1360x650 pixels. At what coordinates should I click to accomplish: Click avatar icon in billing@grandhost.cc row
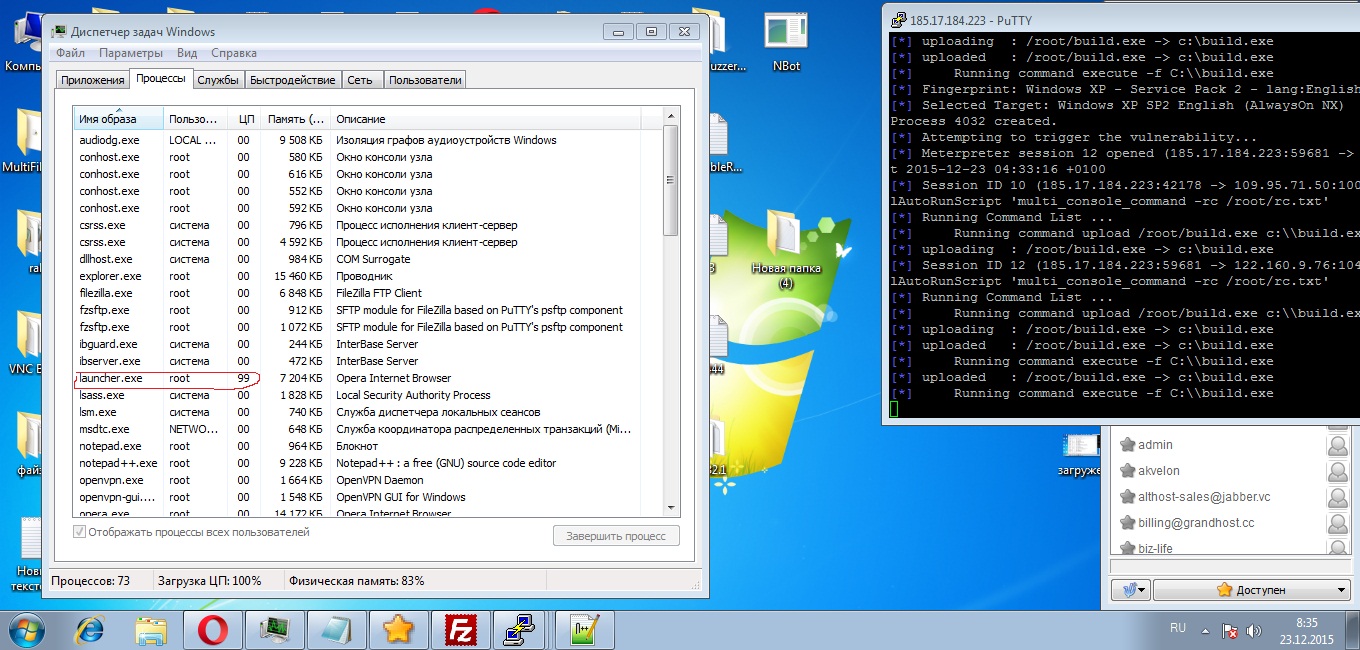[x=1337, y=523]
